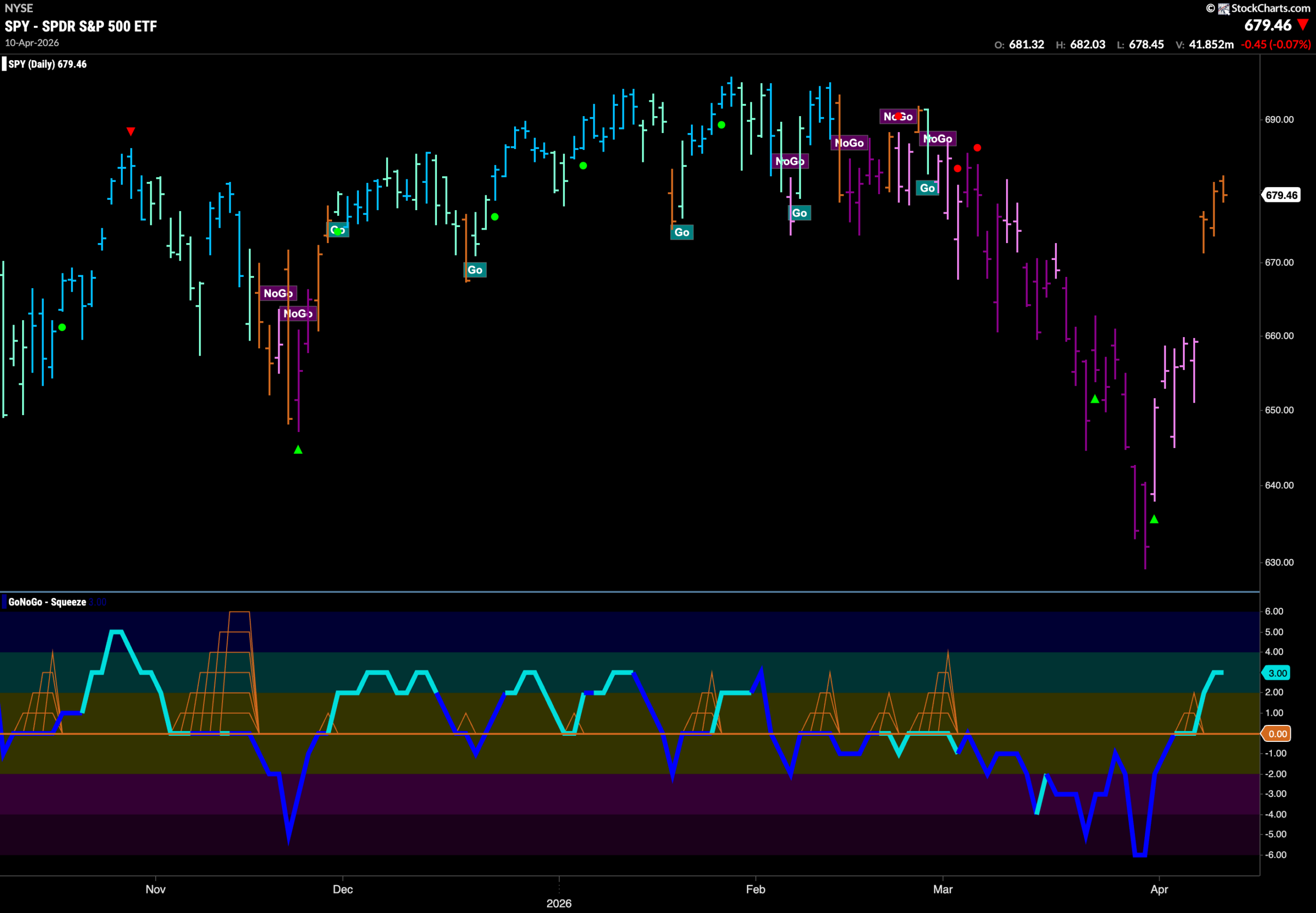Click the Mar month marker on time axis
The height and width of the screenshot is (913, 1316).
point(943,889)
